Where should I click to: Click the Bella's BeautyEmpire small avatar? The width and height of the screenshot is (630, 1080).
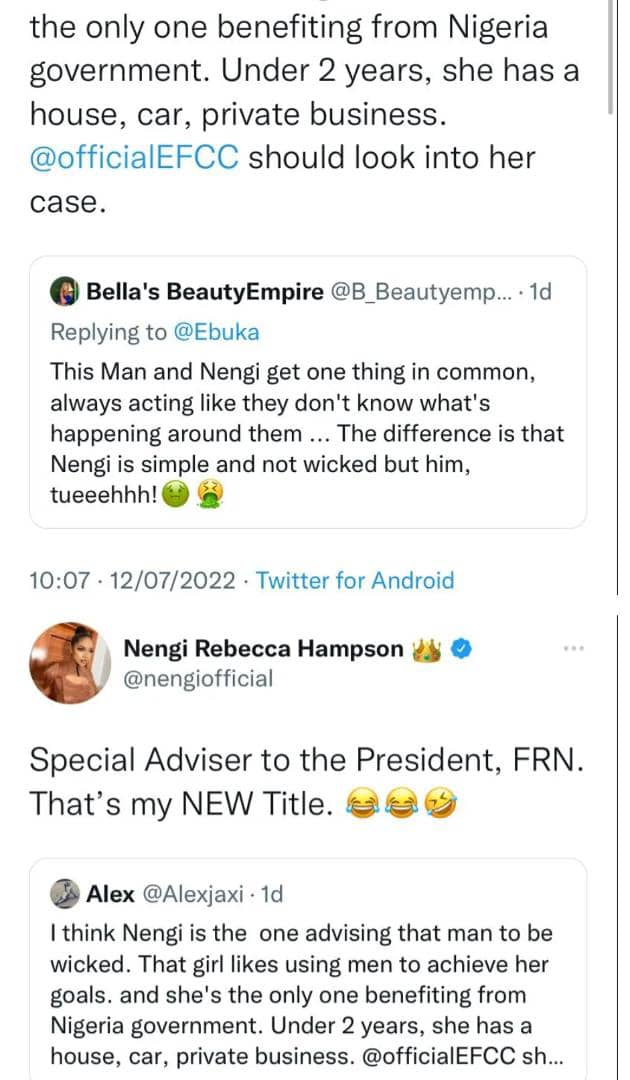click(x=65, y=293)
